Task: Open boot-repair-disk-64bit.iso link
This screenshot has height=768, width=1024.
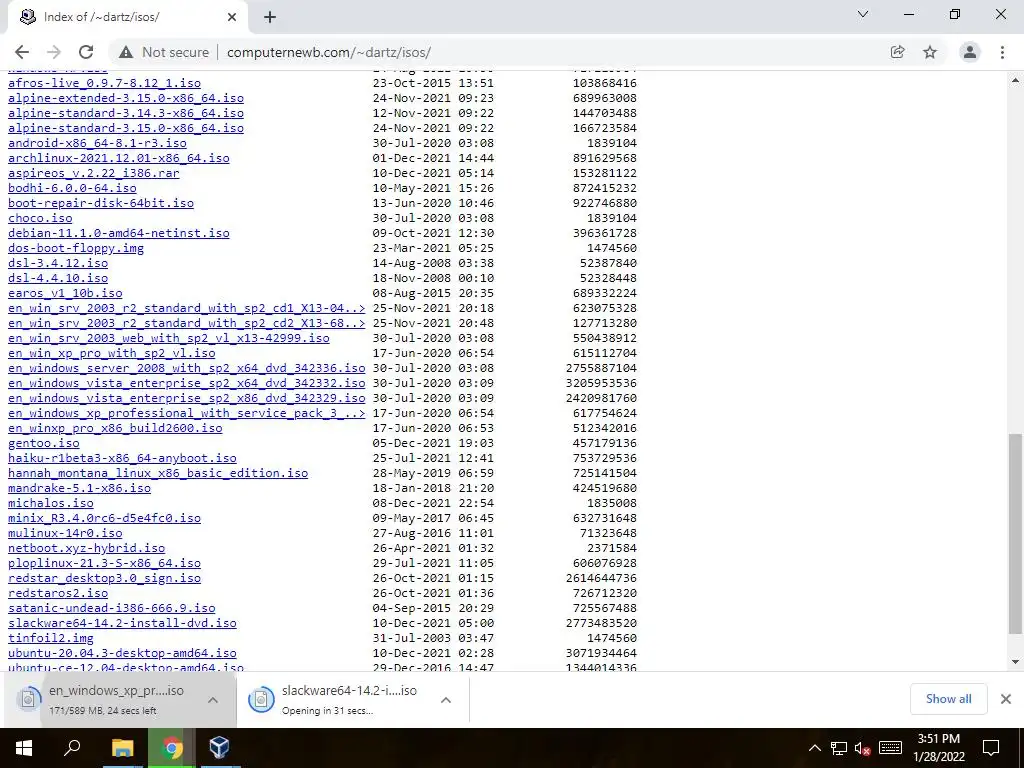Action: coord(101,203)
